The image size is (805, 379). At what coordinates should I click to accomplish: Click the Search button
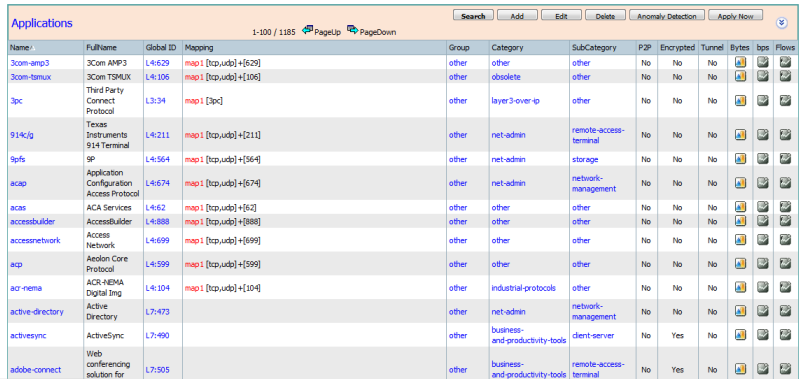click(473, 16)
